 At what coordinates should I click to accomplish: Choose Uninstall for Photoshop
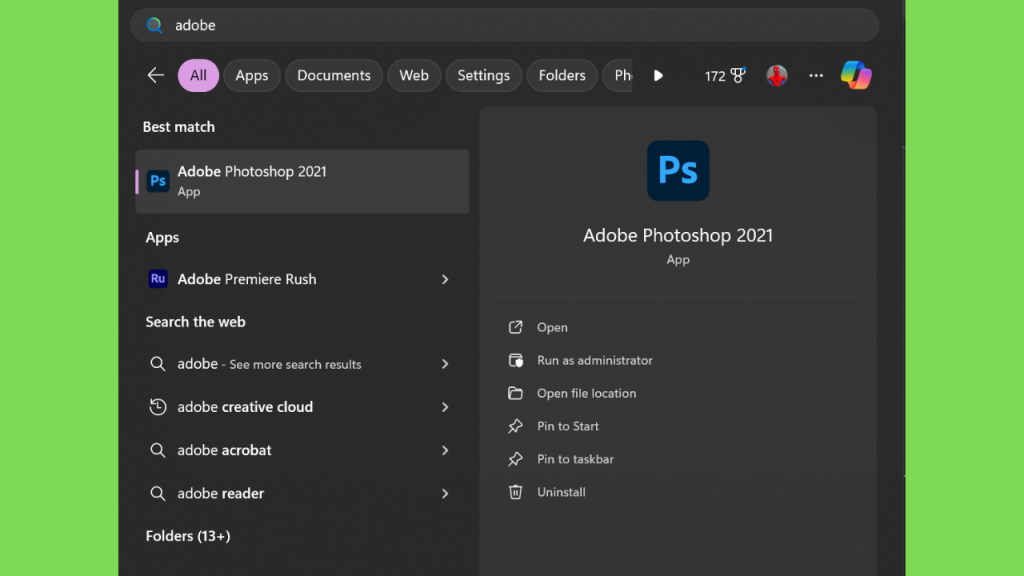[561, 492]
